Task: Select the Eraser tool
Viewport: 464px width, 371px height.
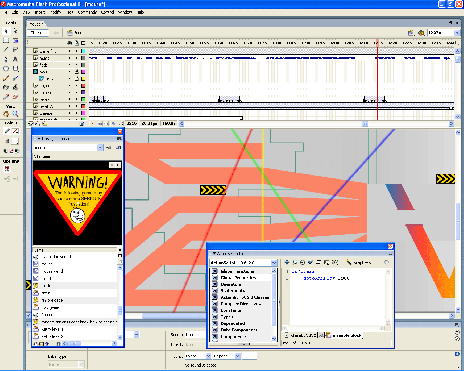Action: click(x=15, y=97)
